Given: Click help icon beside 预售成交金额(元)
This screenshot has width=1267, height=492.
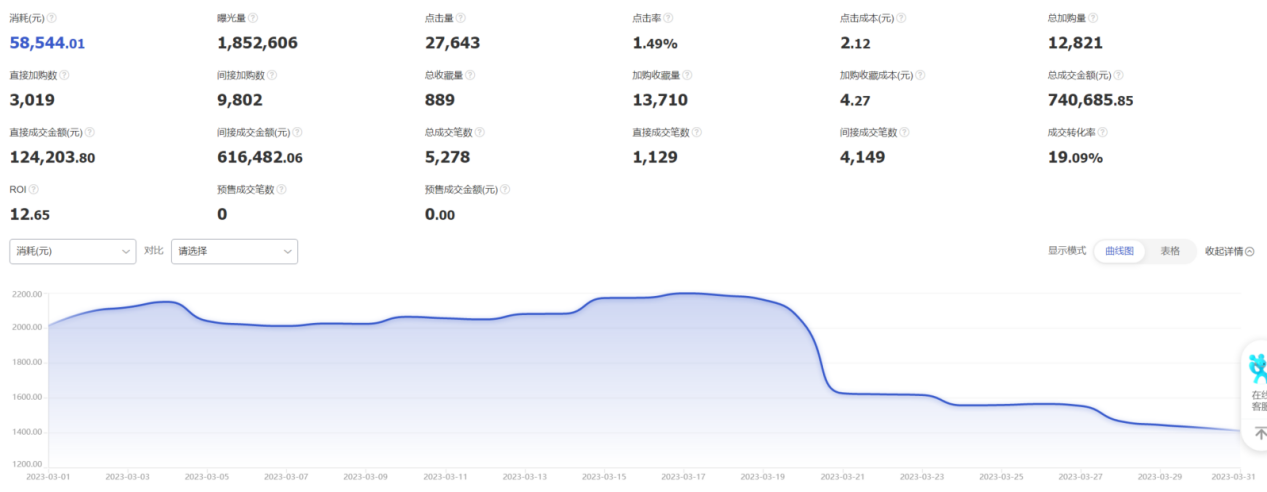Looking at the screenshot, I should (505, 189).
